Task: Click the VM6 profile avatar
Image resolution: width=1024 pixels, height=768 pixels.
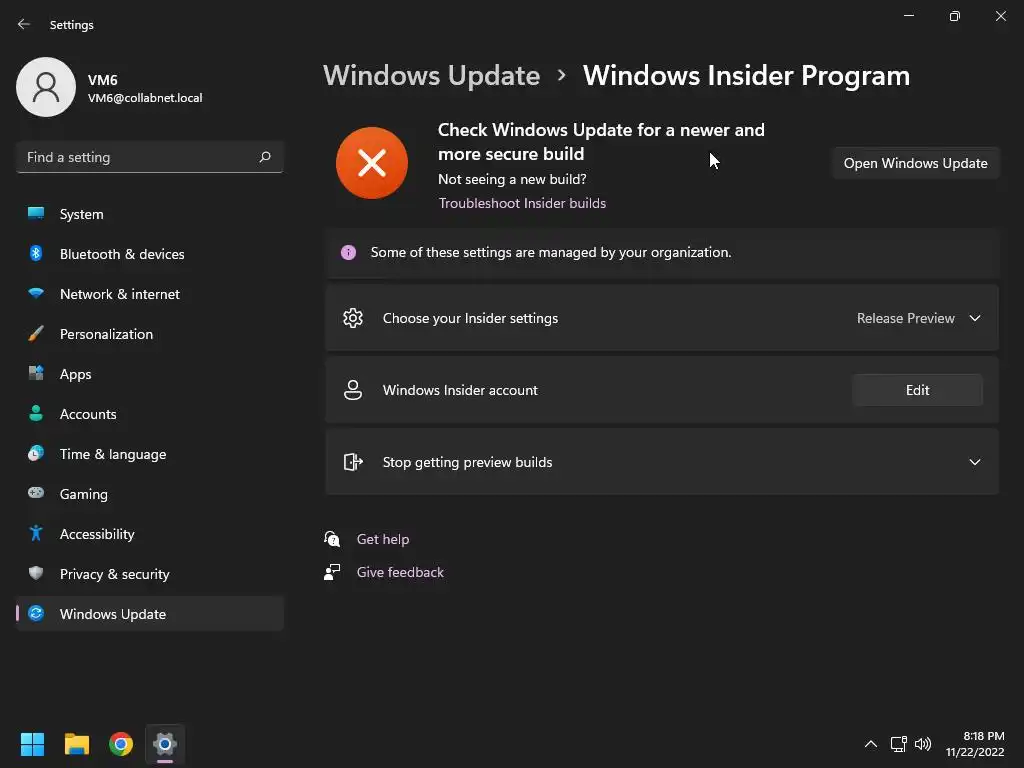Action: point(46,87)
